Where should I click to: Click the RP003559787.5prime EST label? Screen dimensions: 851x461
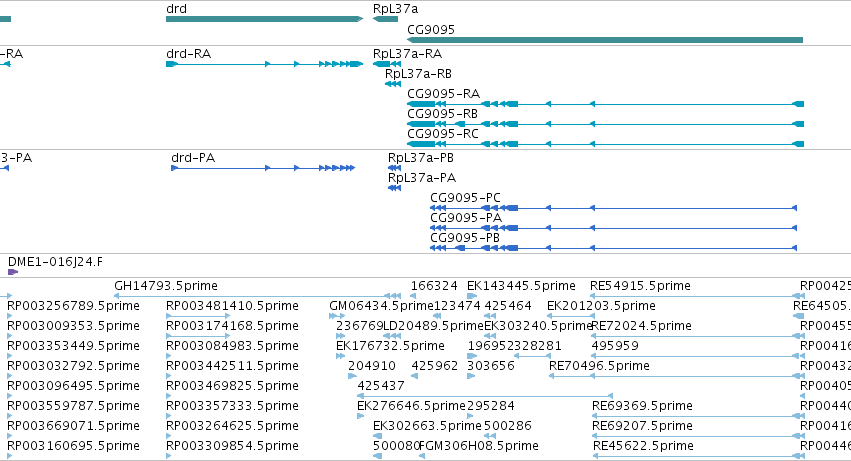click(73, 406)
